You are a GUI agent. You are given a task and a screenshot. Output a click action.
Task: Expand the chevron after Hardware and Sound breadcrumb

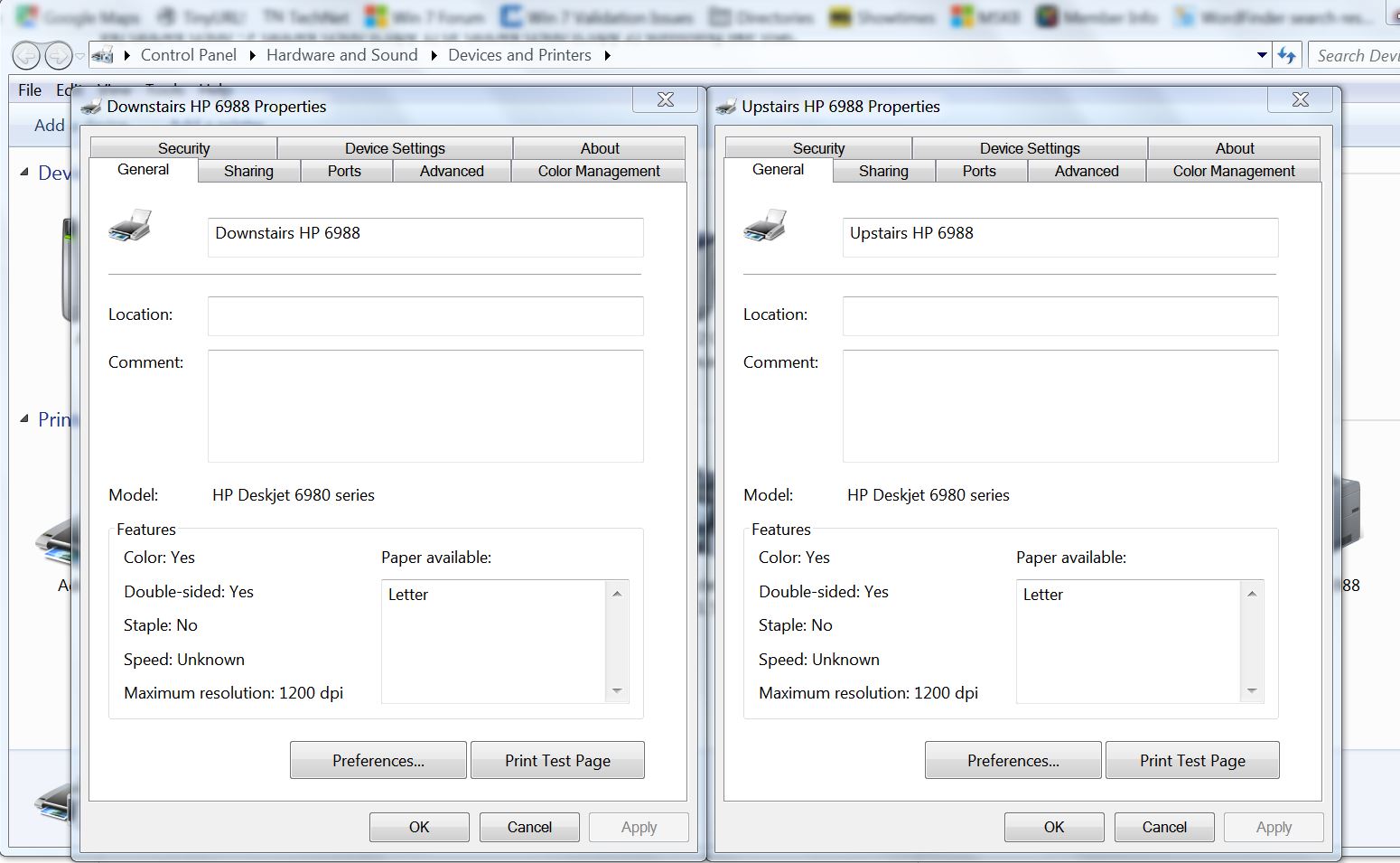(x=434, y=56)
